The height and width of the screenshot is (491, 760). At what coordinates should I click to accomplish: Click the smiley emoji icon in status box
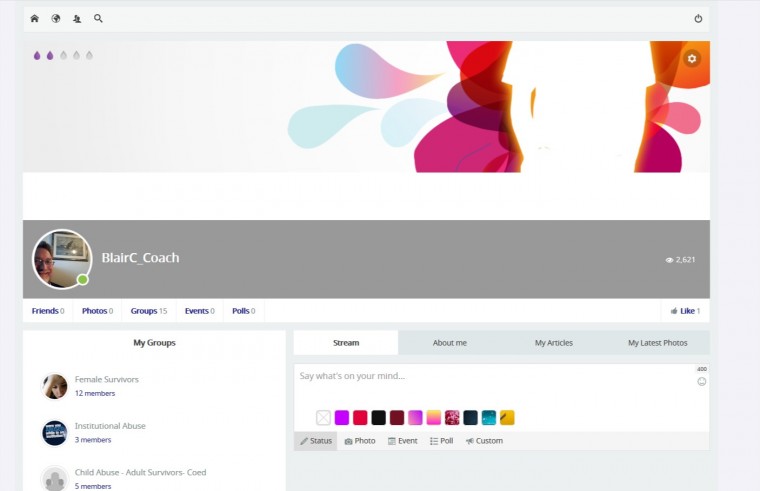click(x=701, y=381)
